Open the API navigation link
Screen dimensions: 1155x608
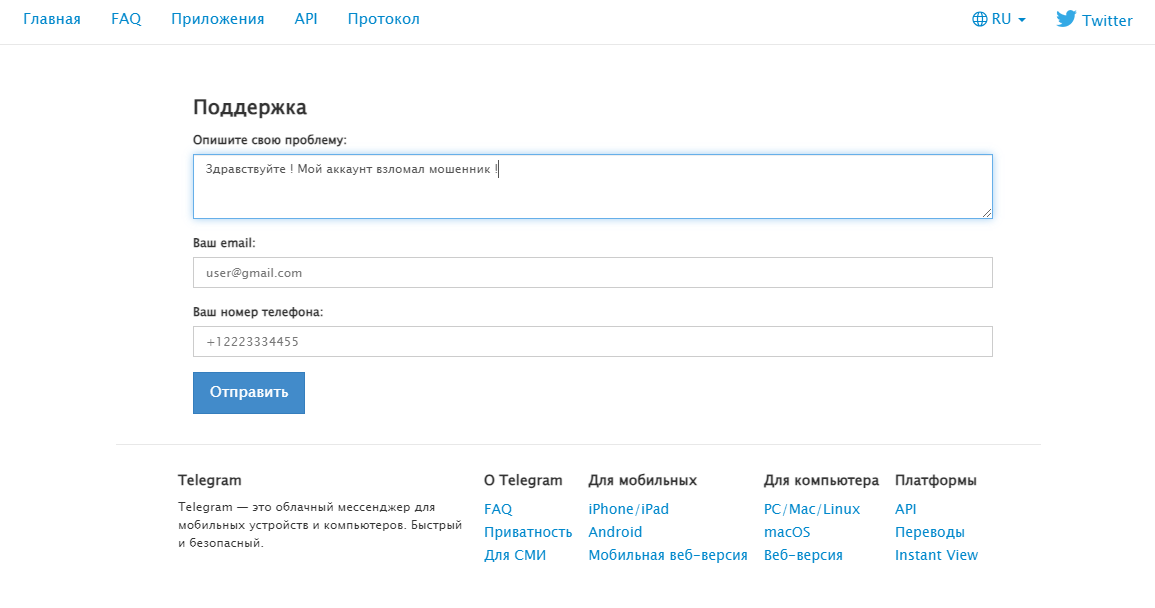click(x=306, y=18)
